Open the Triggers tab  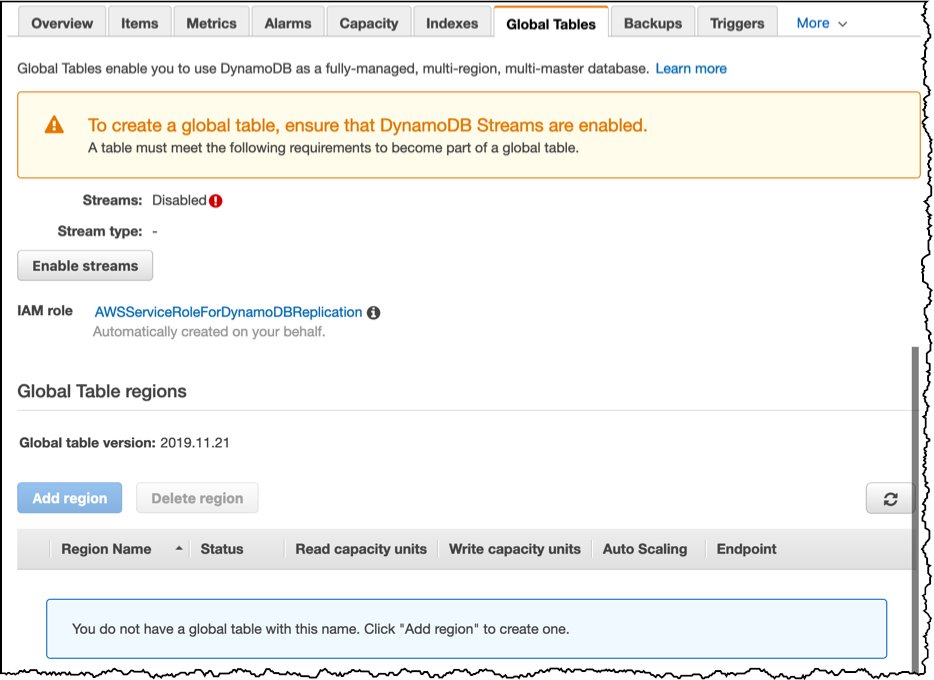pos(737,23)
